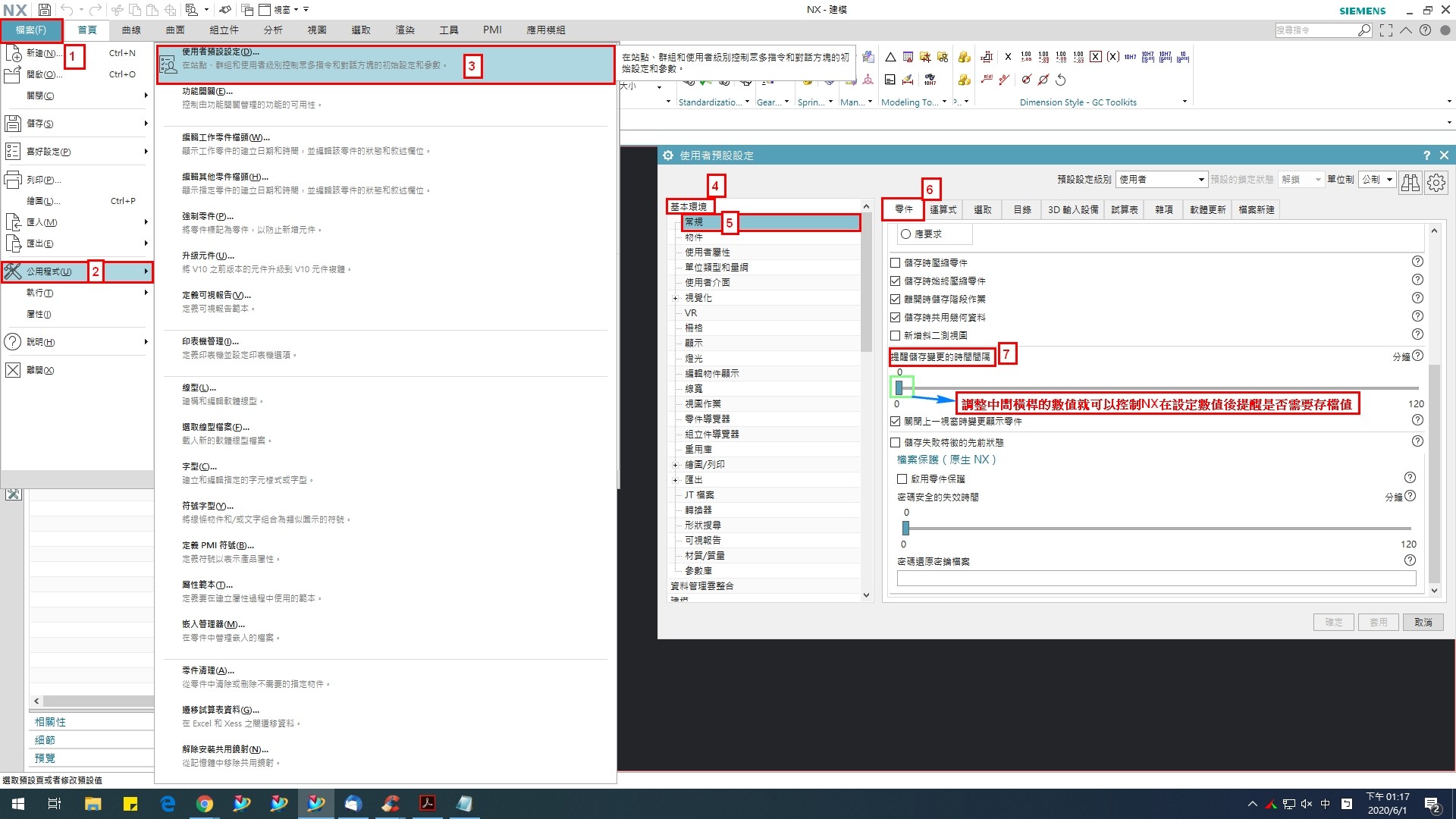Click the 提醒儲存變更的時間間隔 slider handle
The height and width of the screenshot is (819, 1456).
(x=899, y=388)
